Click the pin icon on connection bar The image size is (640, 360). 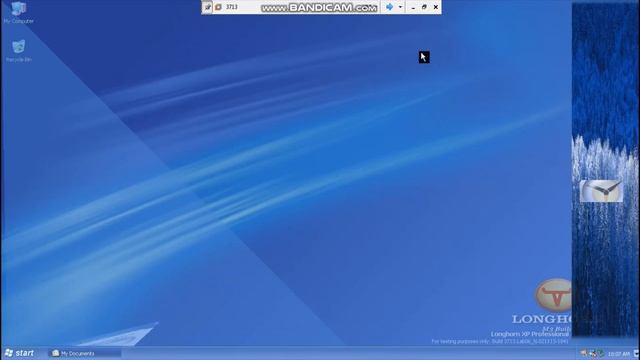click(207, 7)
